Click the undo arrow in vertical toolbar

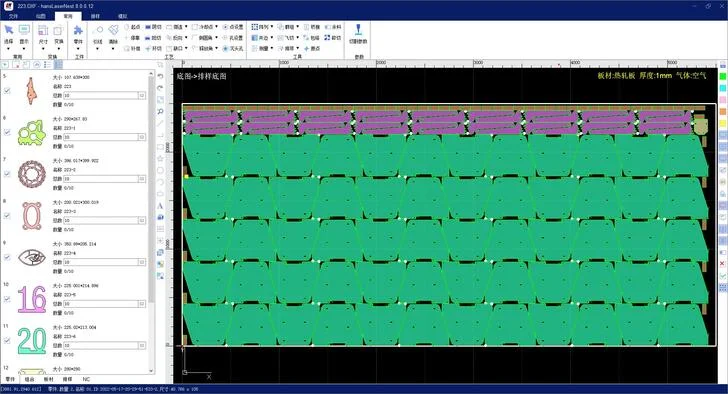160,76
